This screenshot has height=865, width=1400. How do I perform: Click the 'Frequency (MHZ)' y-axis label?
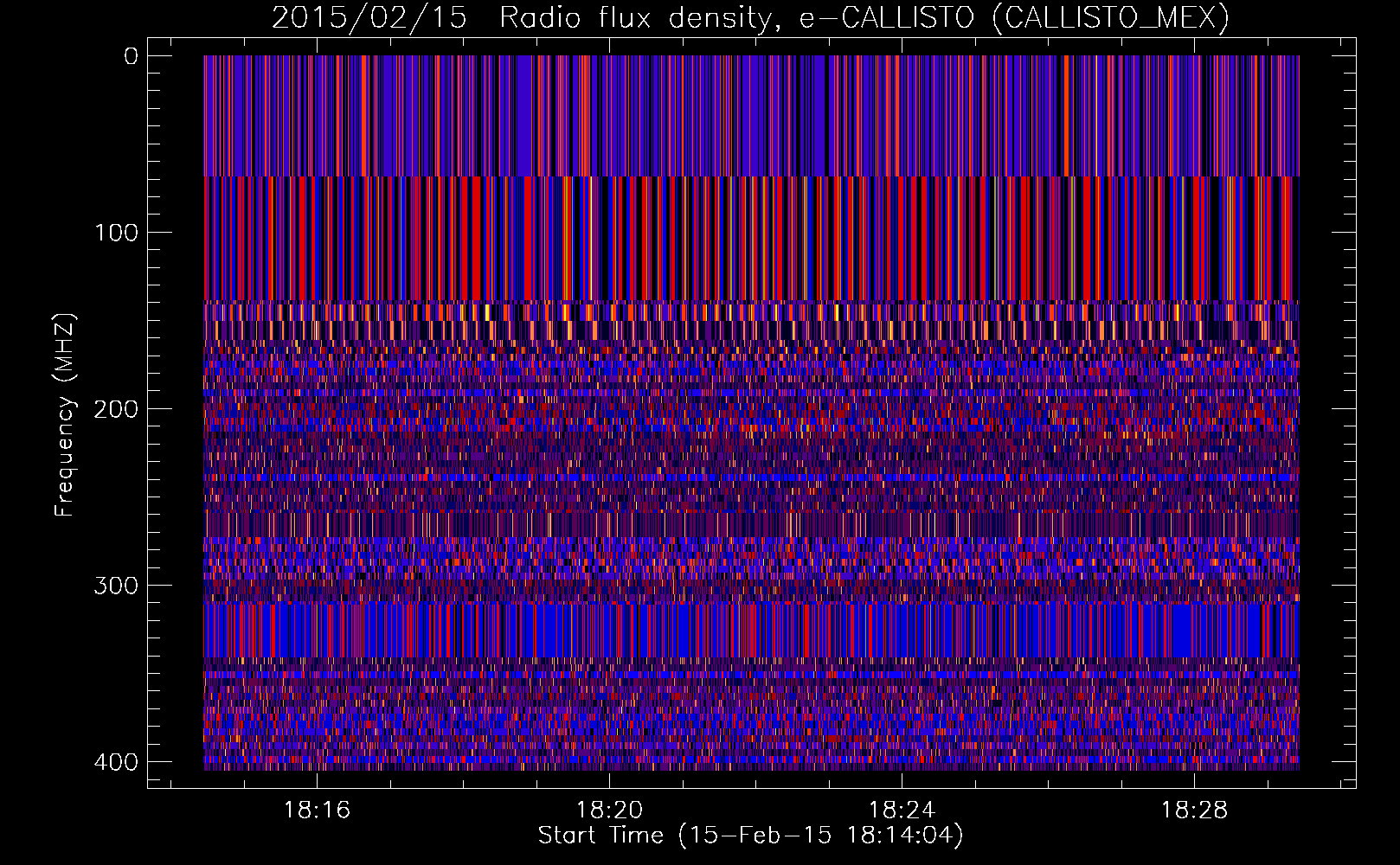coord(66,413)
